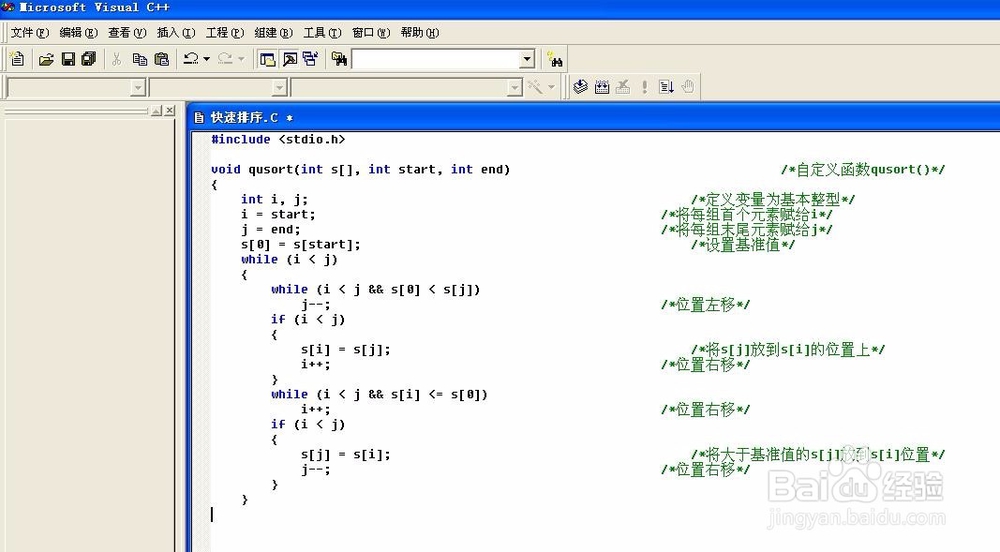Click the Undo arrow icon

point(191,59)
